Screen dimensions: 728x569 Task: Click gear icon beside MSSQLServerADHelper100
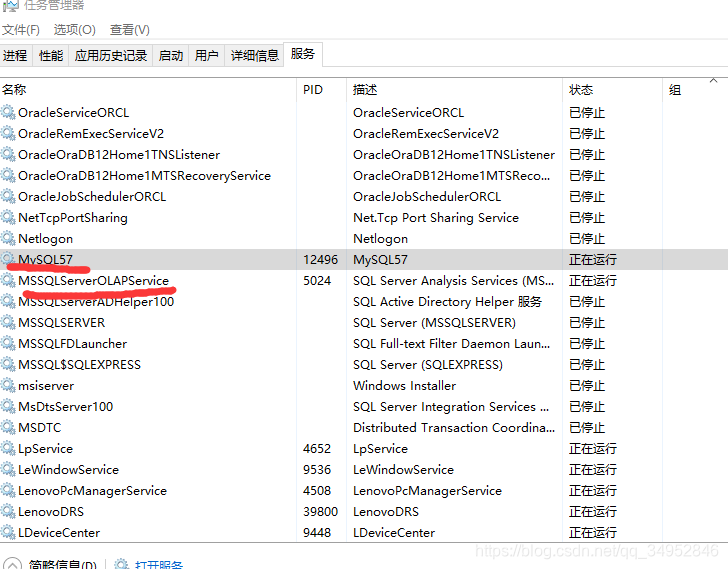point(8,301)
